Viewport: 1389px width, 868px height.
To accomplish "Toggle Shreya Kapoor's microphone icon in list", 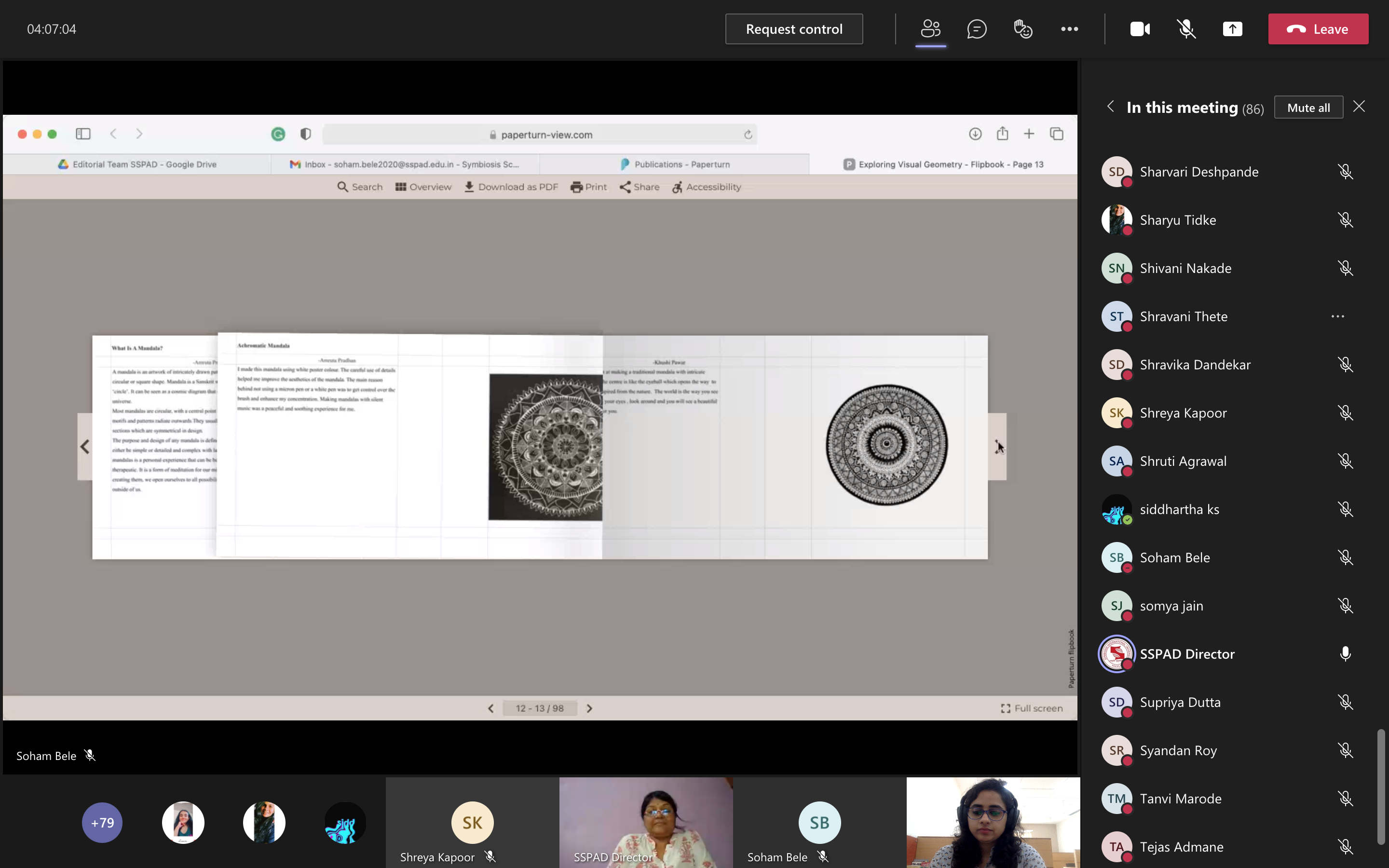I will (1345, 413).
